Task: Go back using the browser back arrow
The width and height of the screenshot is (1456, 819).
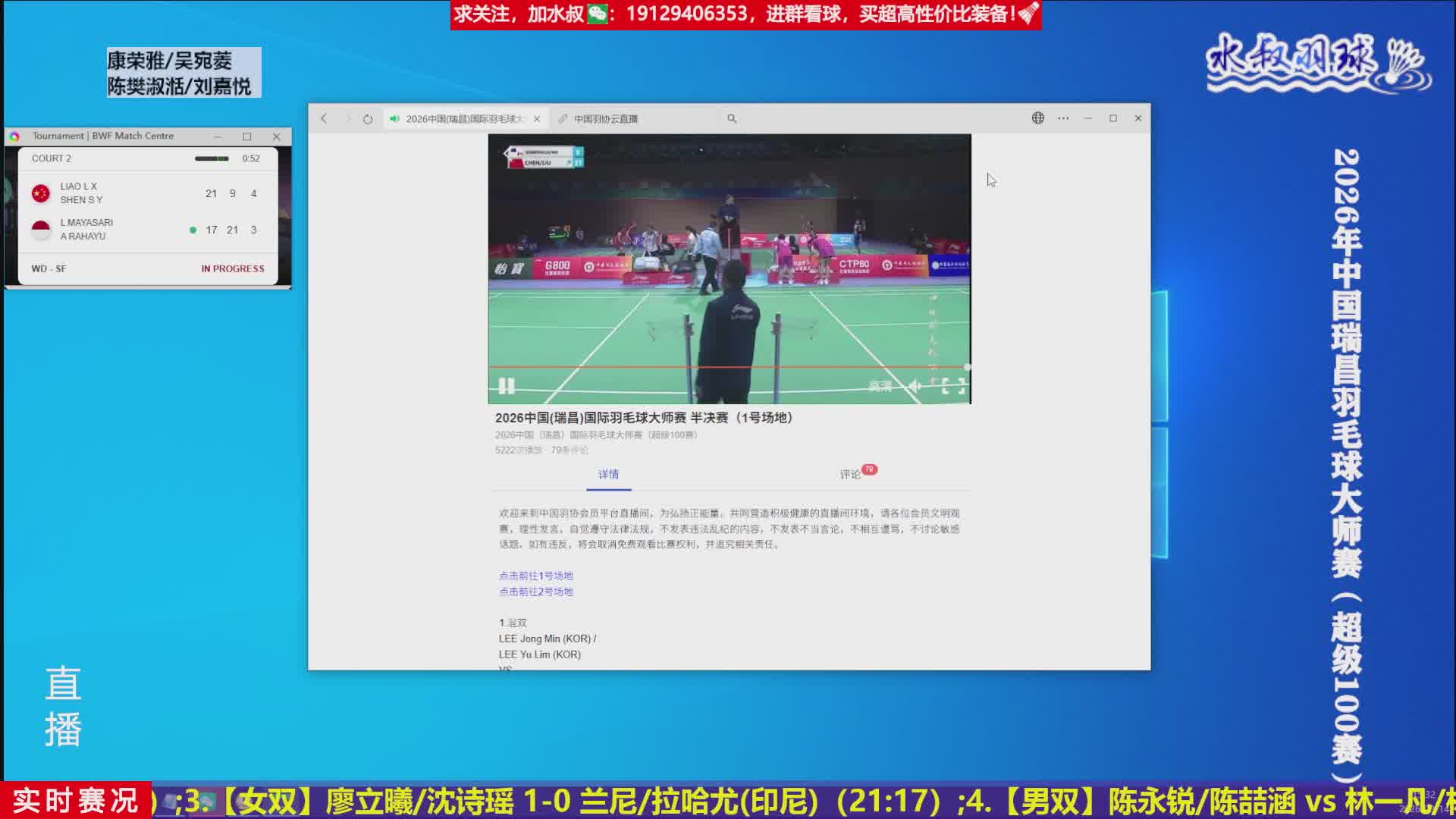Action: tap(324, 118)
